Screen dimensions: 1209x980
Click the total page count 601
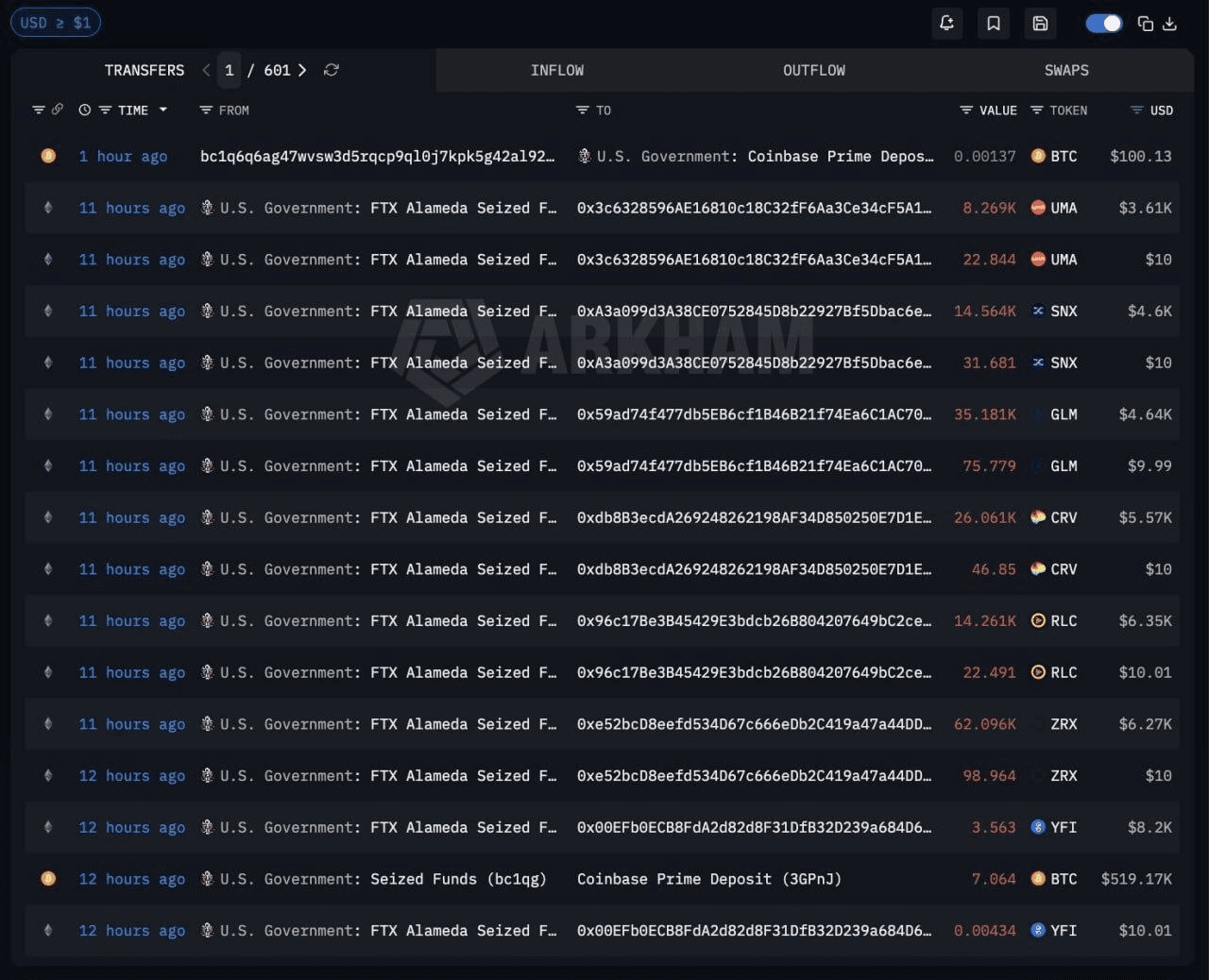click(277, 70)
